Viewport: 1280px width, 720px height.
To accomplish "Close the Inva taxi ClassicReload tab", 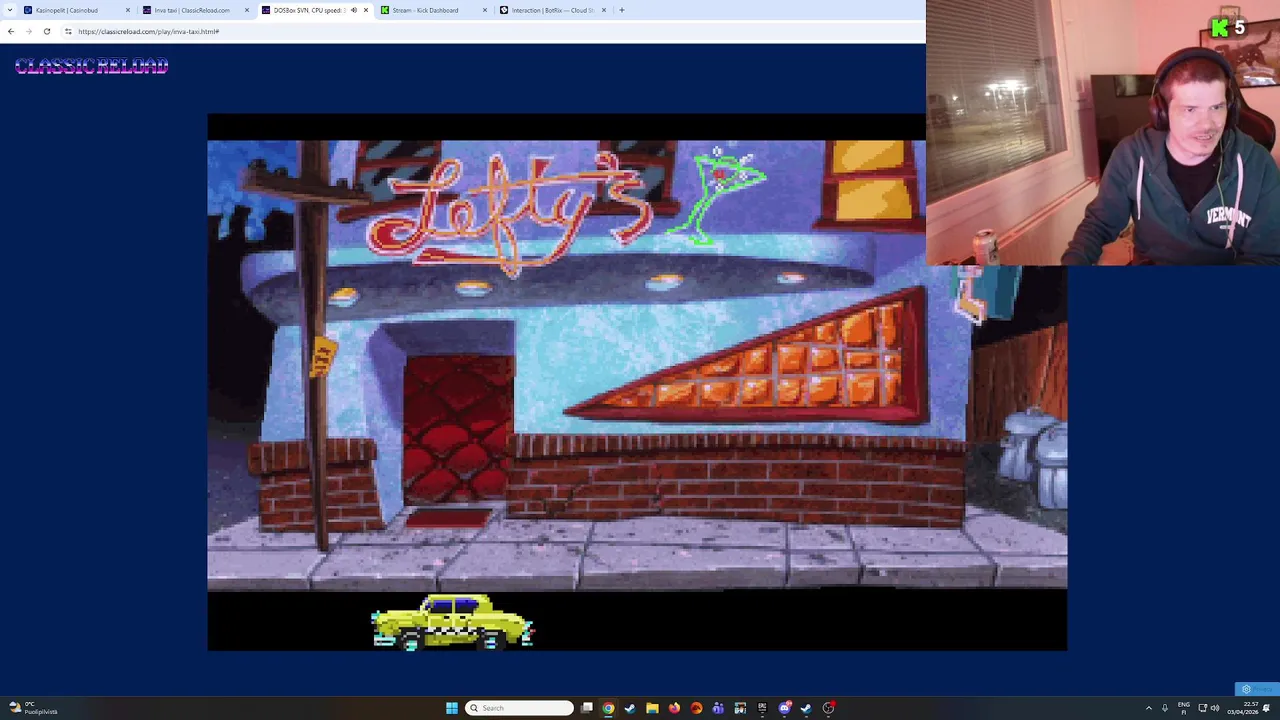I will [x=246, y=10].
